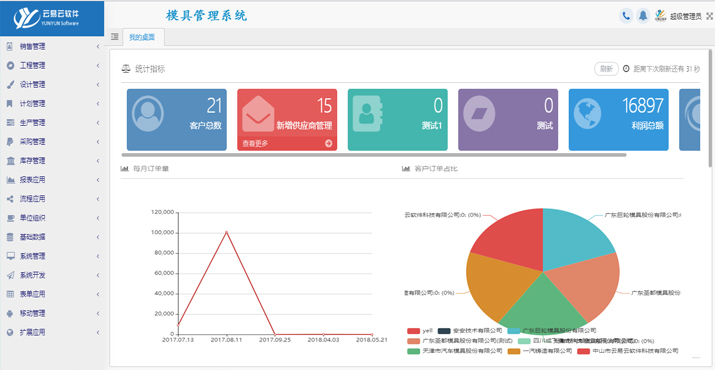715x370 pixels.
Task: Click the clock icon beside refresh countdown
Action: 626,69
